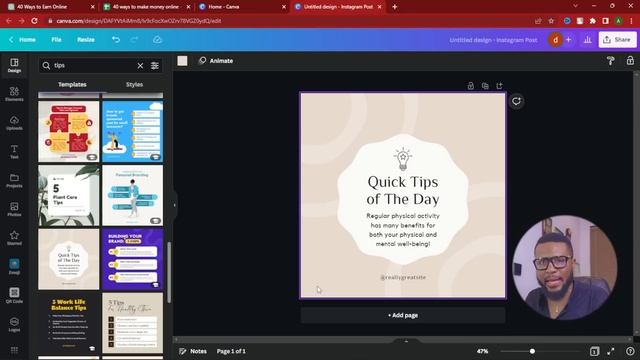Click the lightbulb graphic on canvas
This screenshot has width=640, height=360.
coord(403,159)
